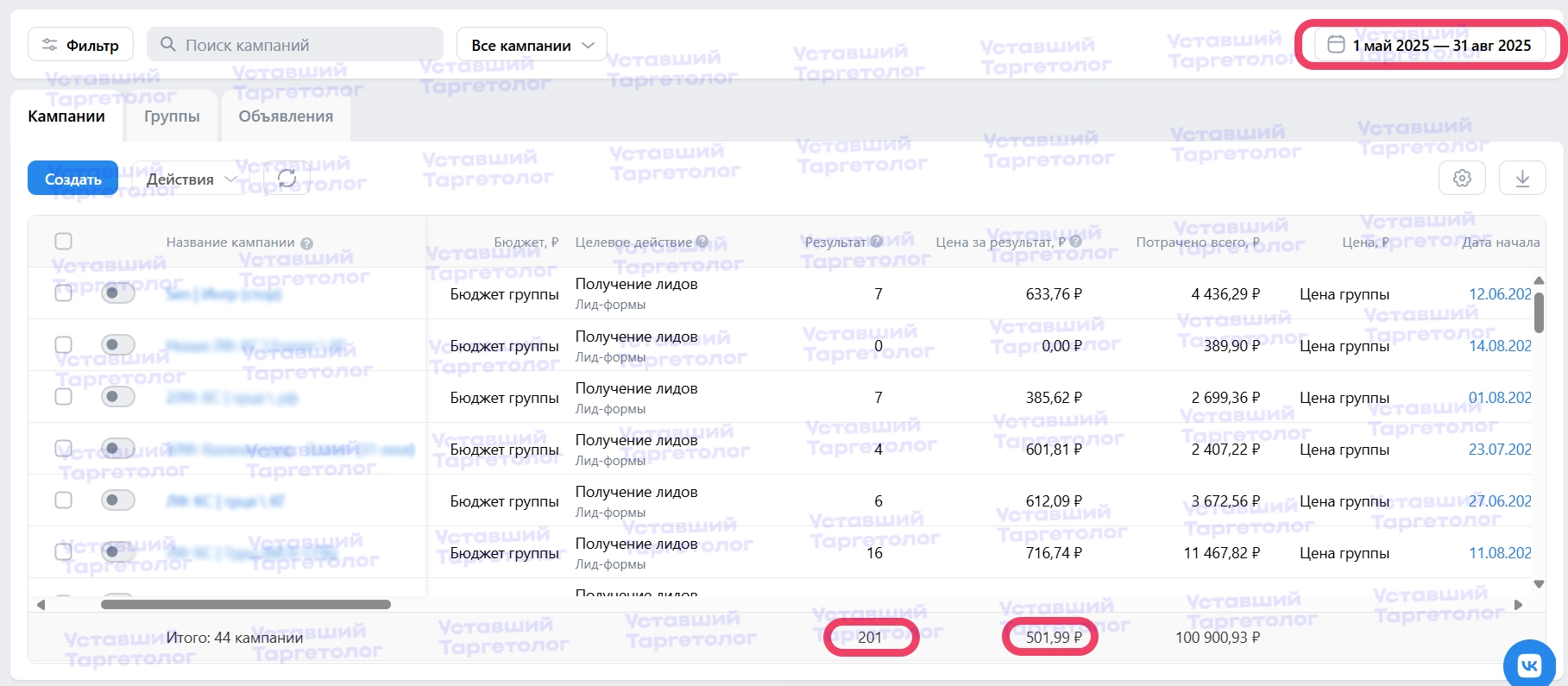Open the VK chat bubble icon
This screenshot has width=1568, height=686.
pyautogui.click(x=1529, y=665)
